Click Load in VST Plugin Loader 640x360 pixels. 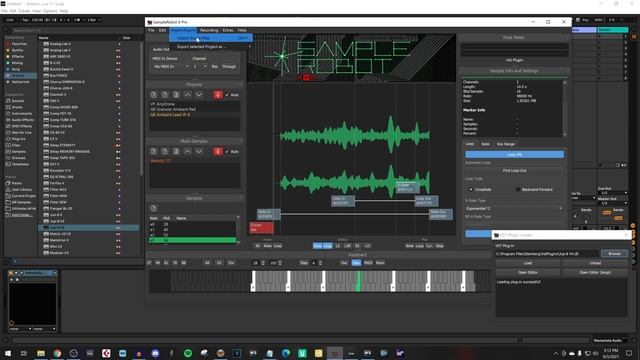tap(528, 263)
